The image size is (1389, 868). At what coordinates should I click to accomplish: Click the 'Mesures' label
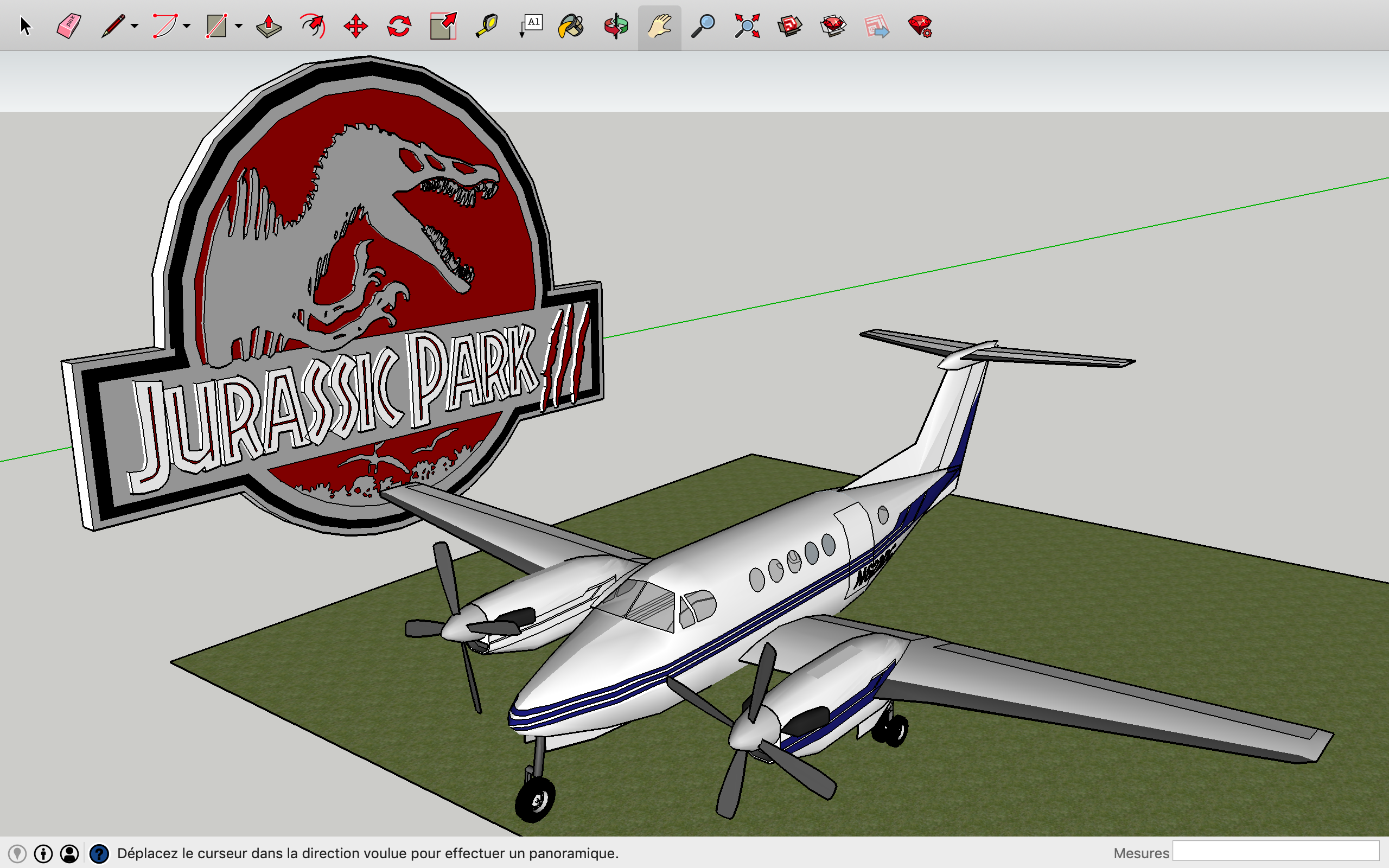tap(1141, 854)
